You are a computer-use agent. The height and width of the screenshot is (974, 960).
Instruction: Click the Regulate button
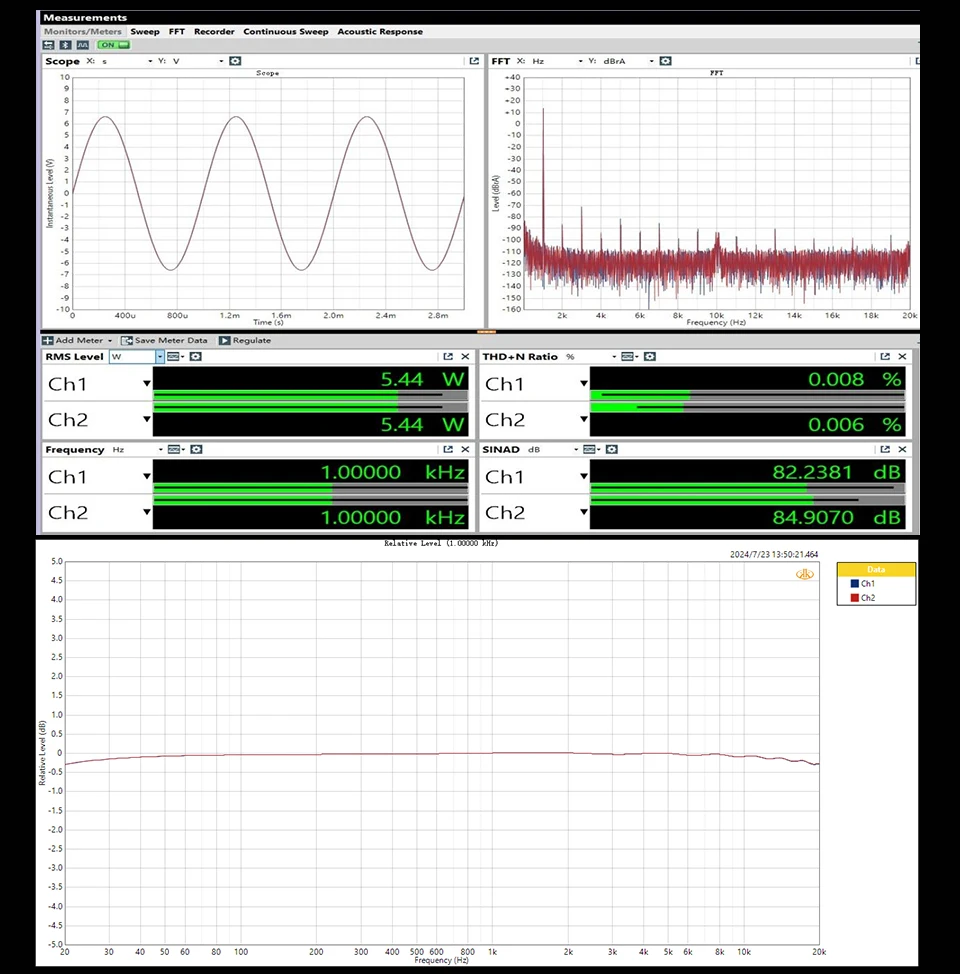click(245, 340)
